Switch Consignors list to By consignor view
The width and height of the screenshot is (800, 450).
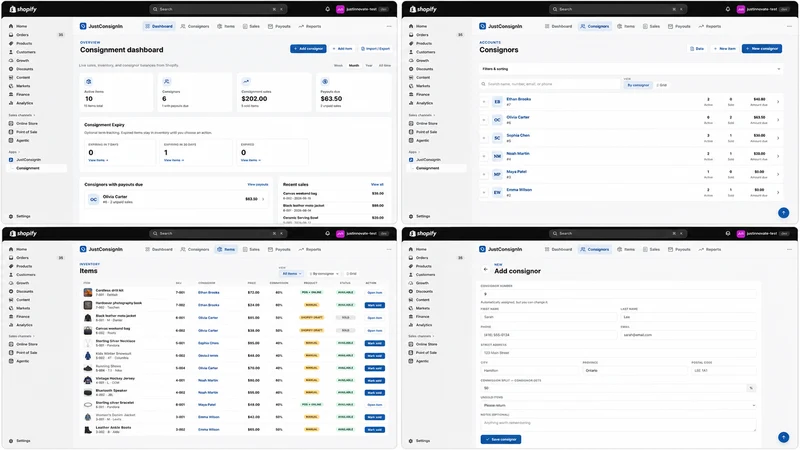(638, 85)
